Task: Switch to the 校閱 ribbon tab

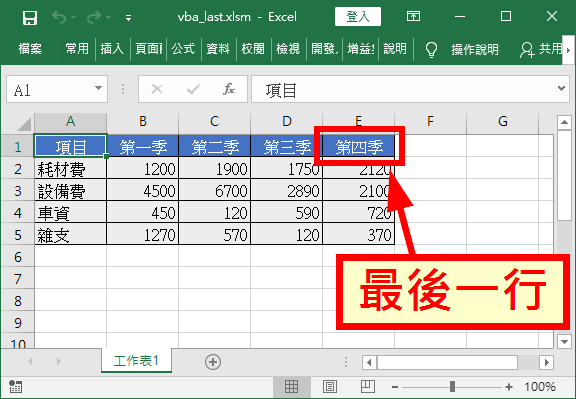Action: click(x=253, y=48)
